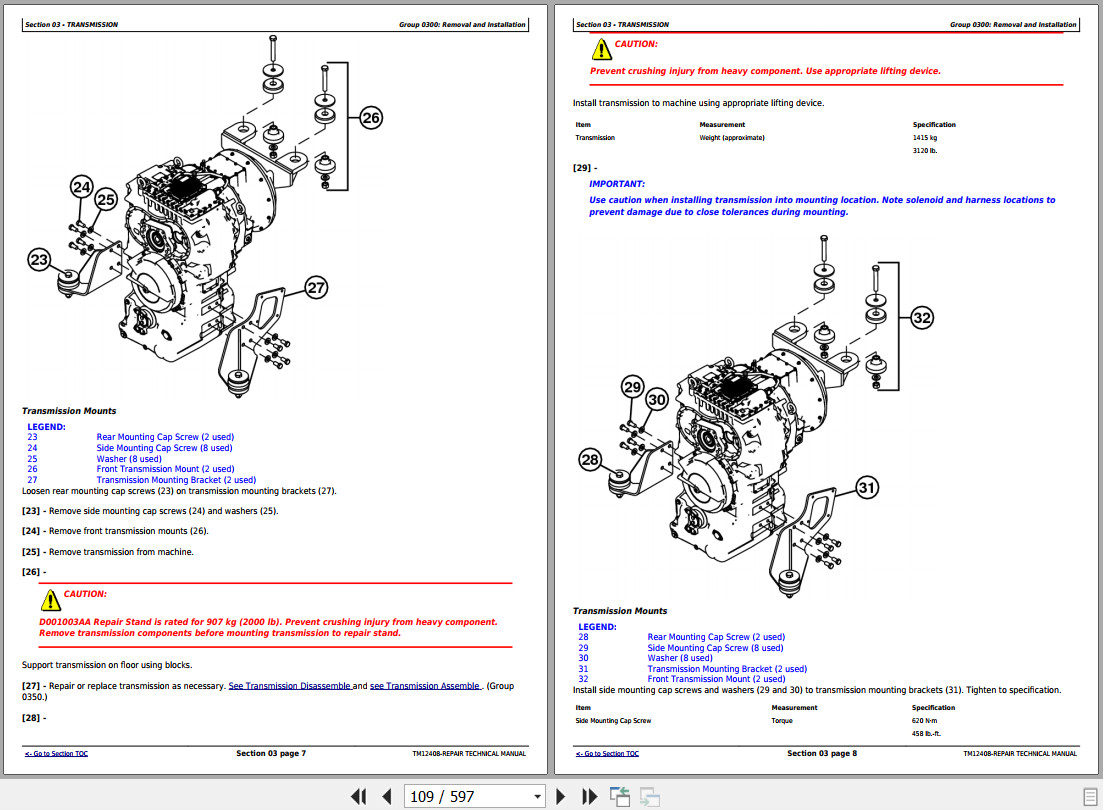The width and height of the screenshot is (1103, 810).
Task: Open the See Transmission Disassemble link
Action: pyautogui.click(x=290, y=685)
